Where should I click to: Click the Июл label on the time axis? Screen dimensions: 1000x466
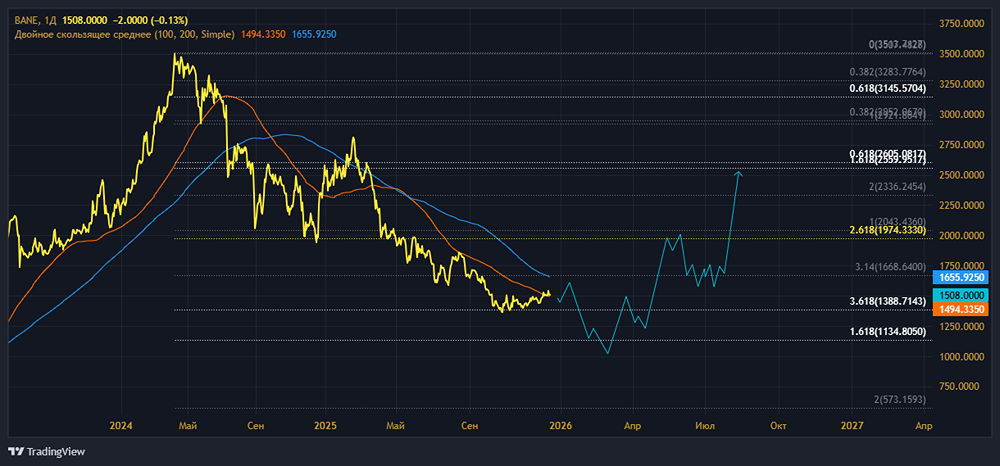[705, 425]
